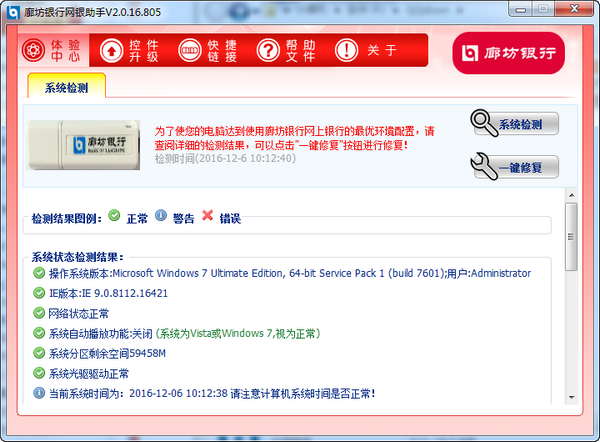The height and width of the screenshot is (442, 600).
Task: Click the magnifier icon on 系统检测
Action: pos(483,122)
